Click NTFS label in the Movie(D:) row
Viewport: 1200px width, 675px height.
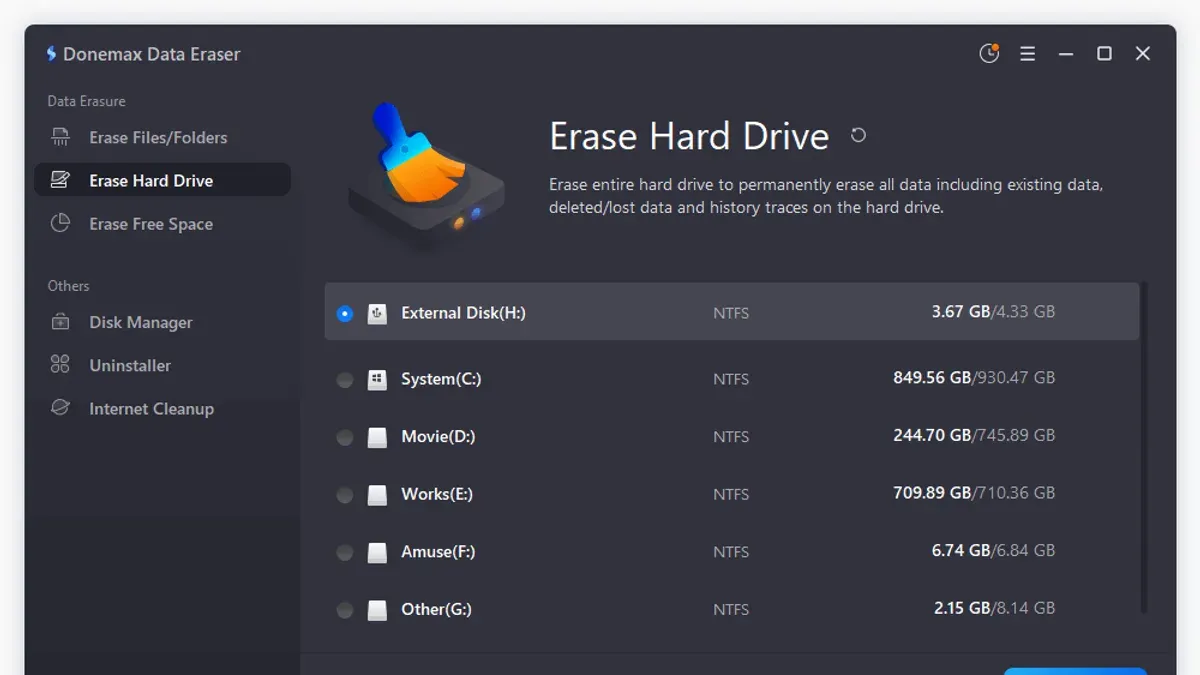(731, 437)
